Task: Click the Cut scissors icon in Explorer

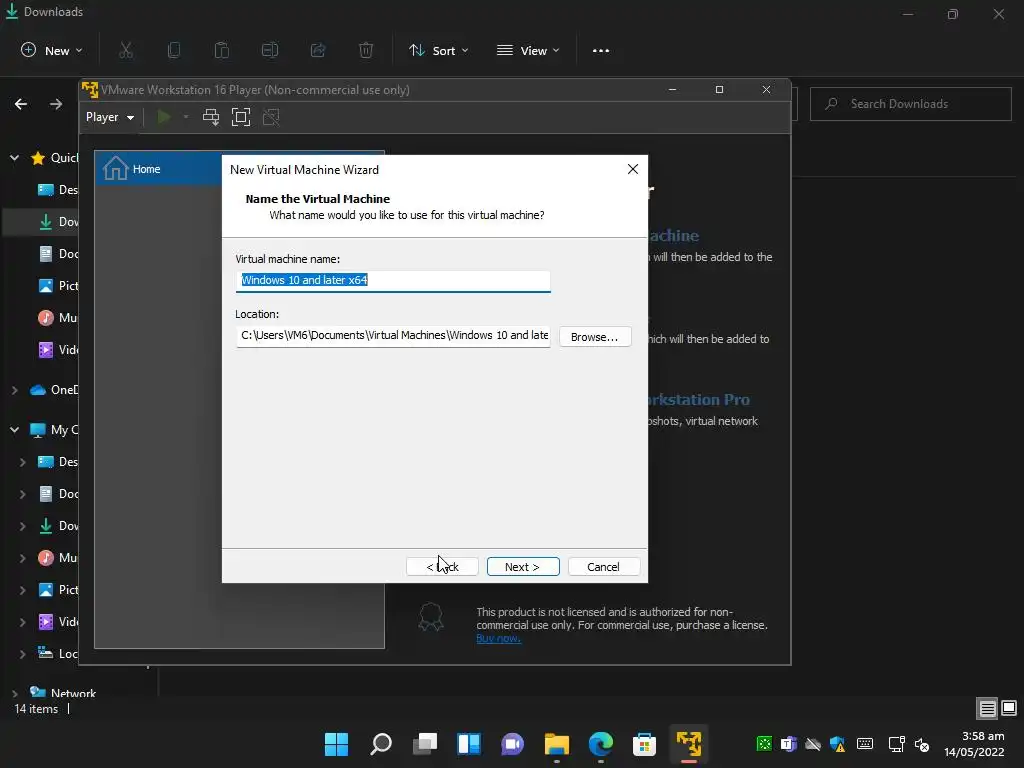Action: [126, 50]
